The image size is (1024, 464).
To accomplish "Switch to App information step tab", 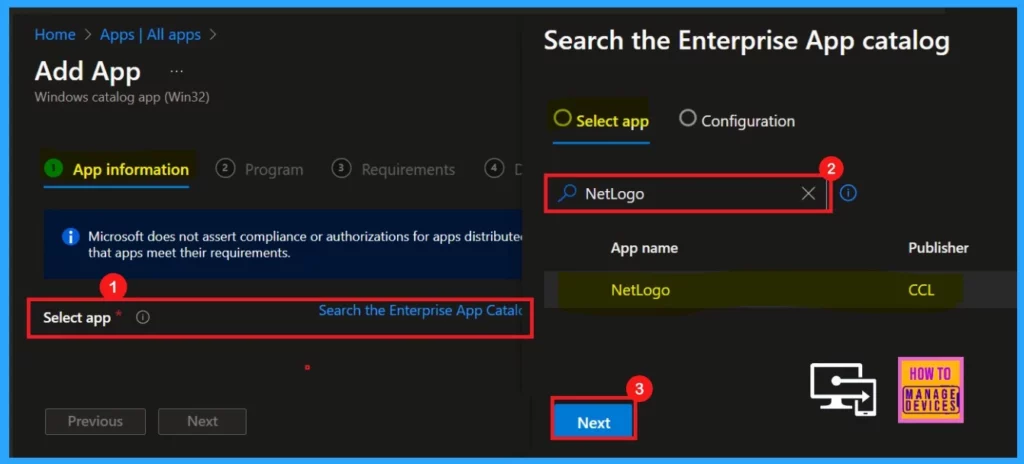I will tap(118, 170).
